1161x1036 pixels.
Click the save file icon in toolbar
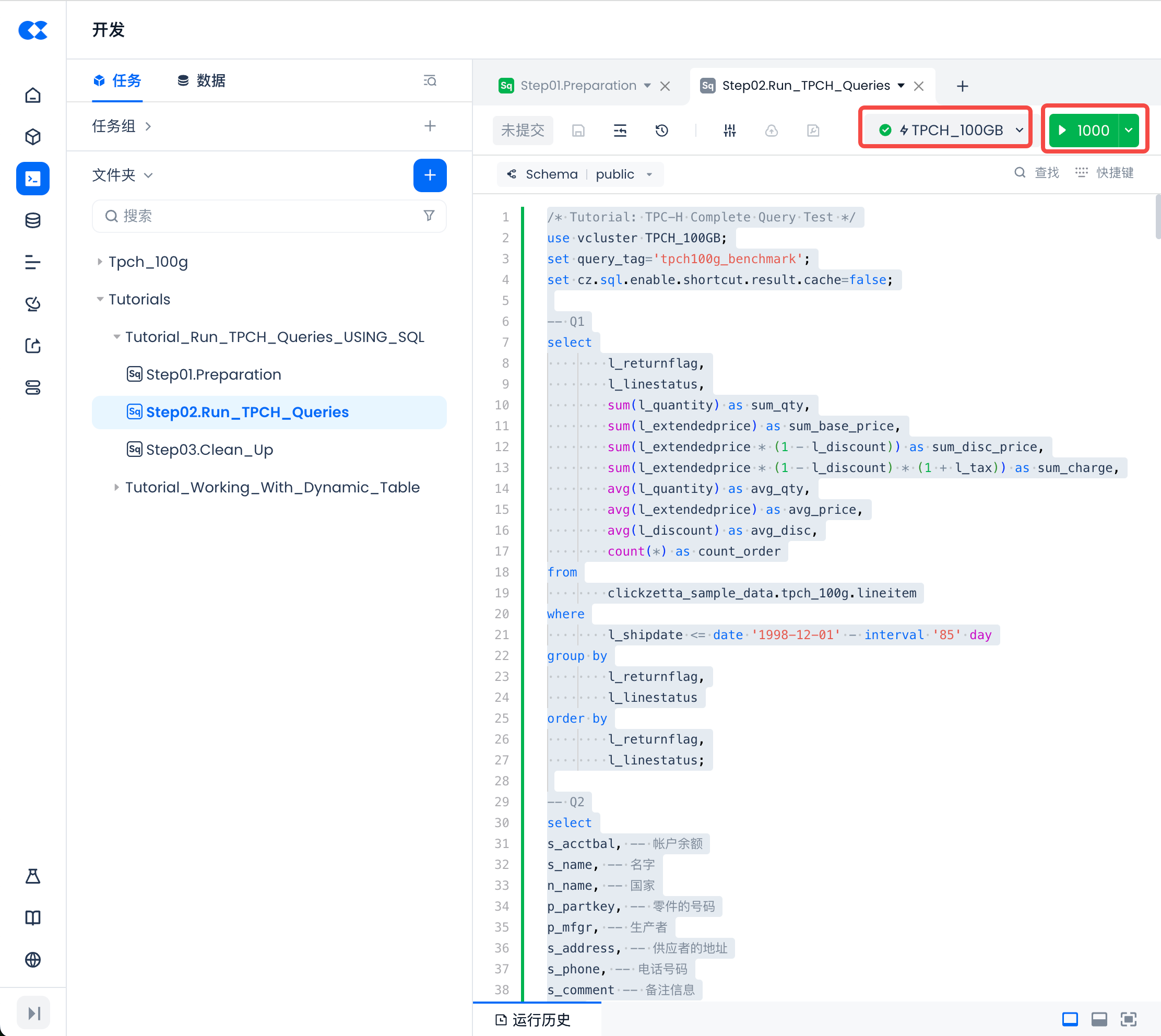point(578,131)
